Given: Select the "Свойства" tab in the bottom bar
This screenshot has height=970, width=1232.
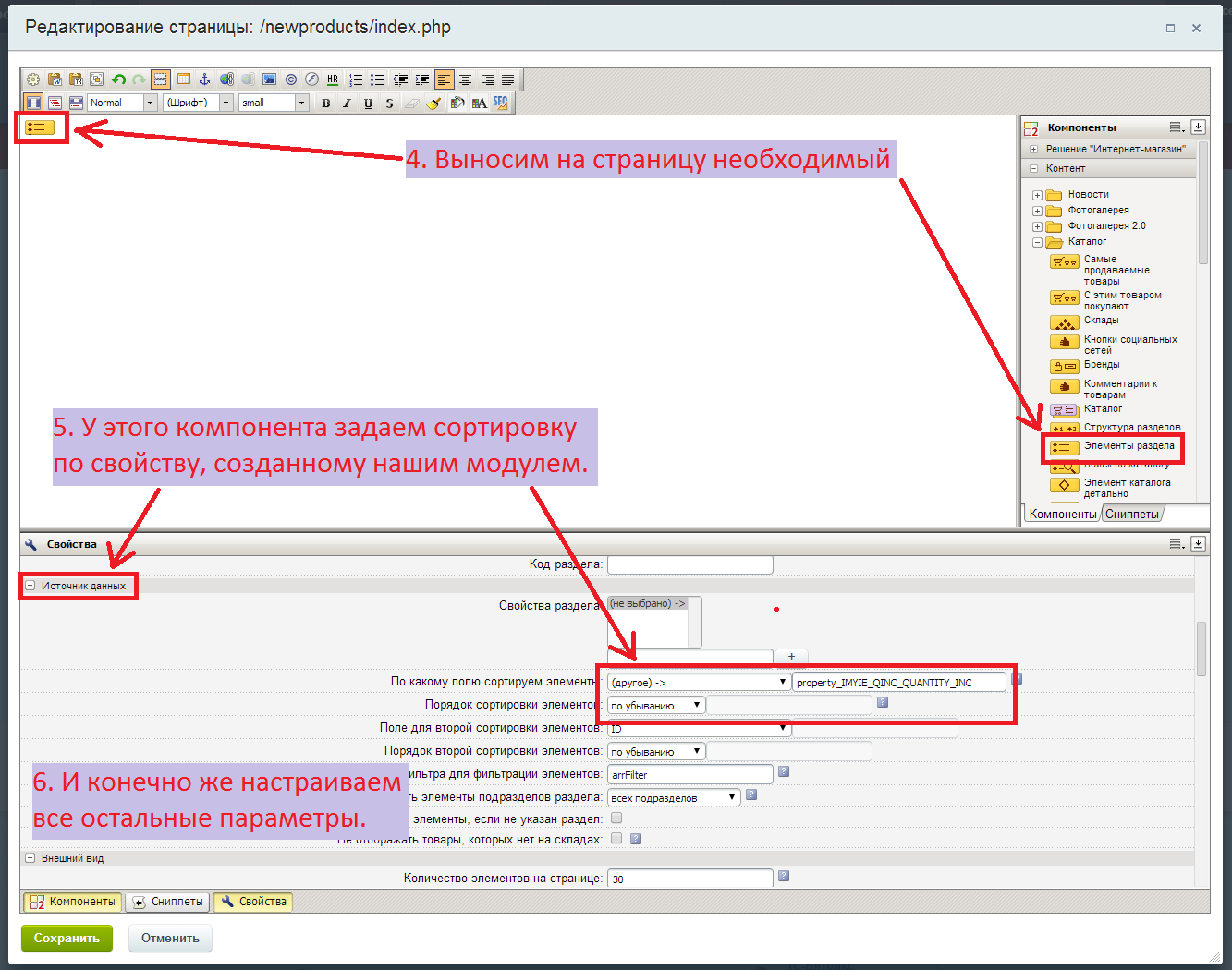Looking at the screenshot, I should coord(253,902).
